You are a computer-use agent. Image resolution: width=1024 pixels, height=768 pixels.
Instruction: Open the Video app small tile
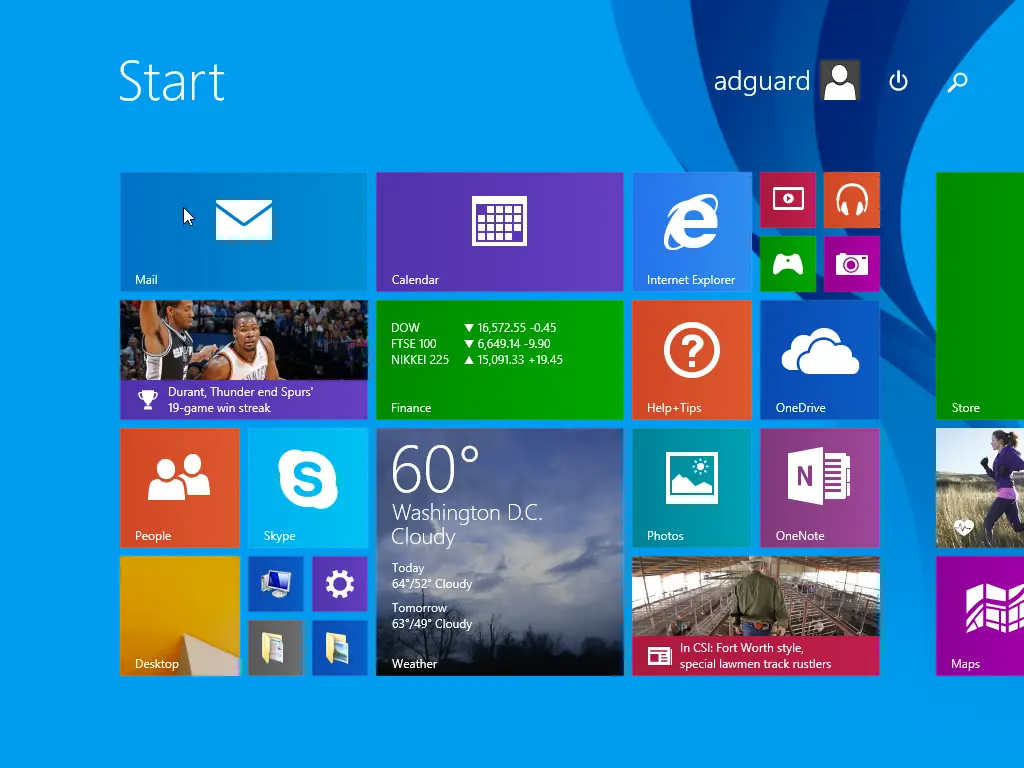pyautogui.click(x=788, y=200)
